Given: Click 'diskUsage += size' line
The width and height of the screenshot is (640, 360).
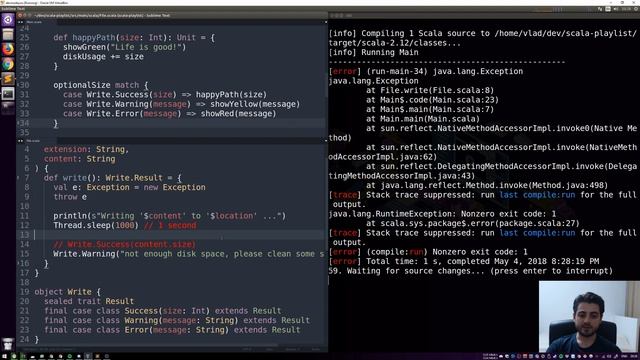Looking at the screenshot, I should (103, 56).
